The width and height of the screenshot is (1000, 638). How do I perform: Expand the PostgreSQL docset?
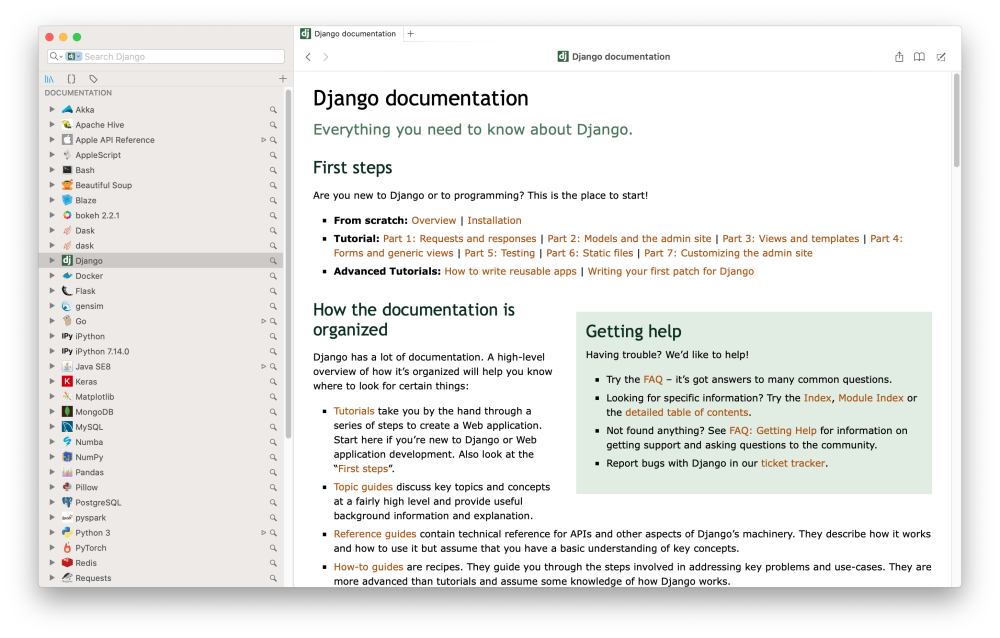(52, 502)
